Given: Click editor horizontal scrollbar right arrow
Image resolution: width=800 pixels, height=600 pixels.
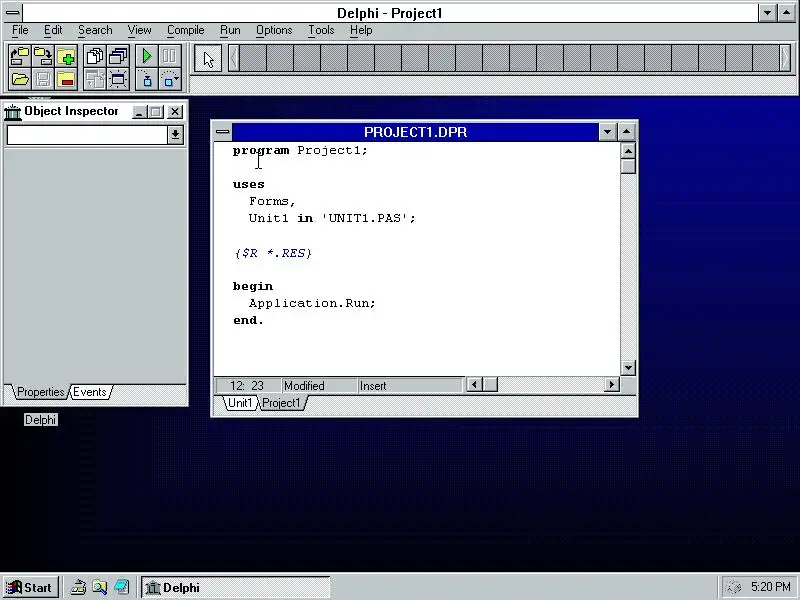Looking at the screenshot, I should [611, 384].
